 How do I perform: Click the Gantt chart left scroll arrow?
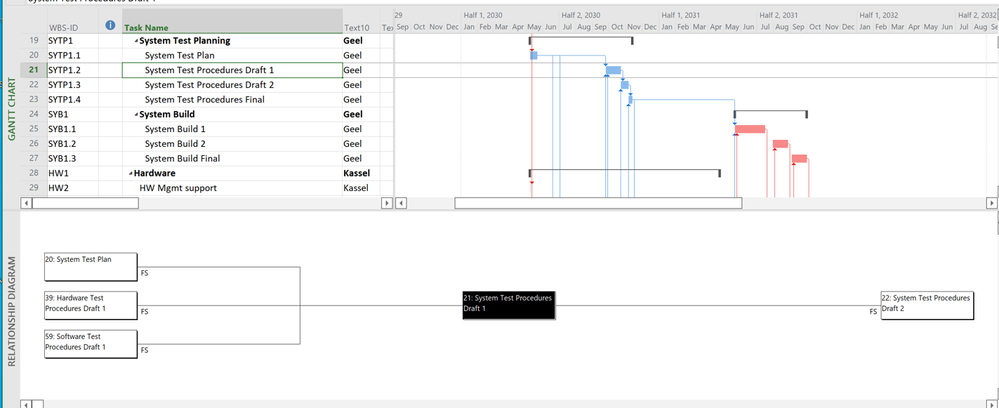click(401, 203)
